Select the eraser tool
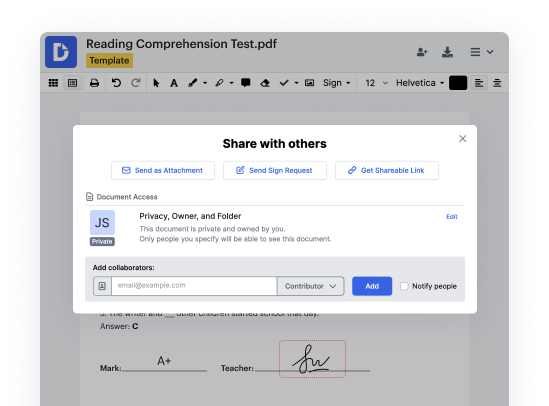The image size is (549, 406). point(265,83)
